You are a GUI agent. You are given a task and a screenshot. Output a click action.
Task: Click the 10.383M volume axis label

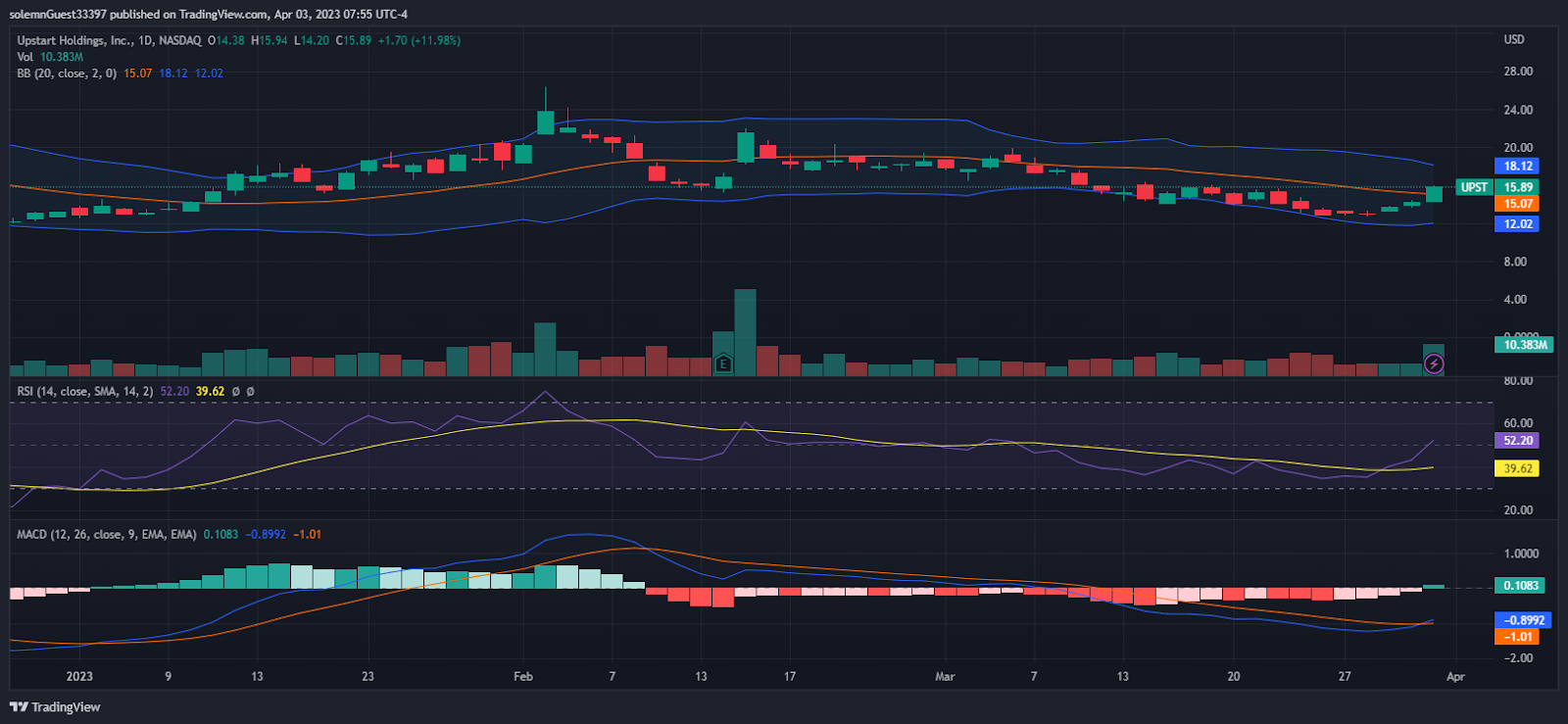(1524, 345)
